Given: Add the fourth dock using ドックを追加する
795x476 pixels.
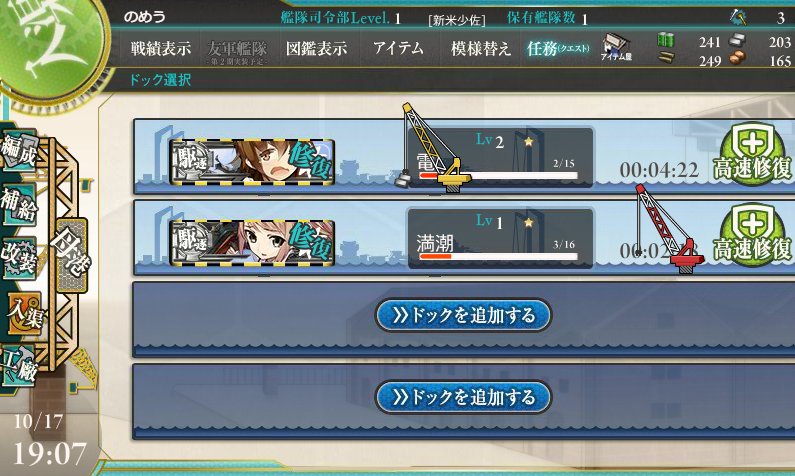Looking at the screenshot, I should pos(463,397).
